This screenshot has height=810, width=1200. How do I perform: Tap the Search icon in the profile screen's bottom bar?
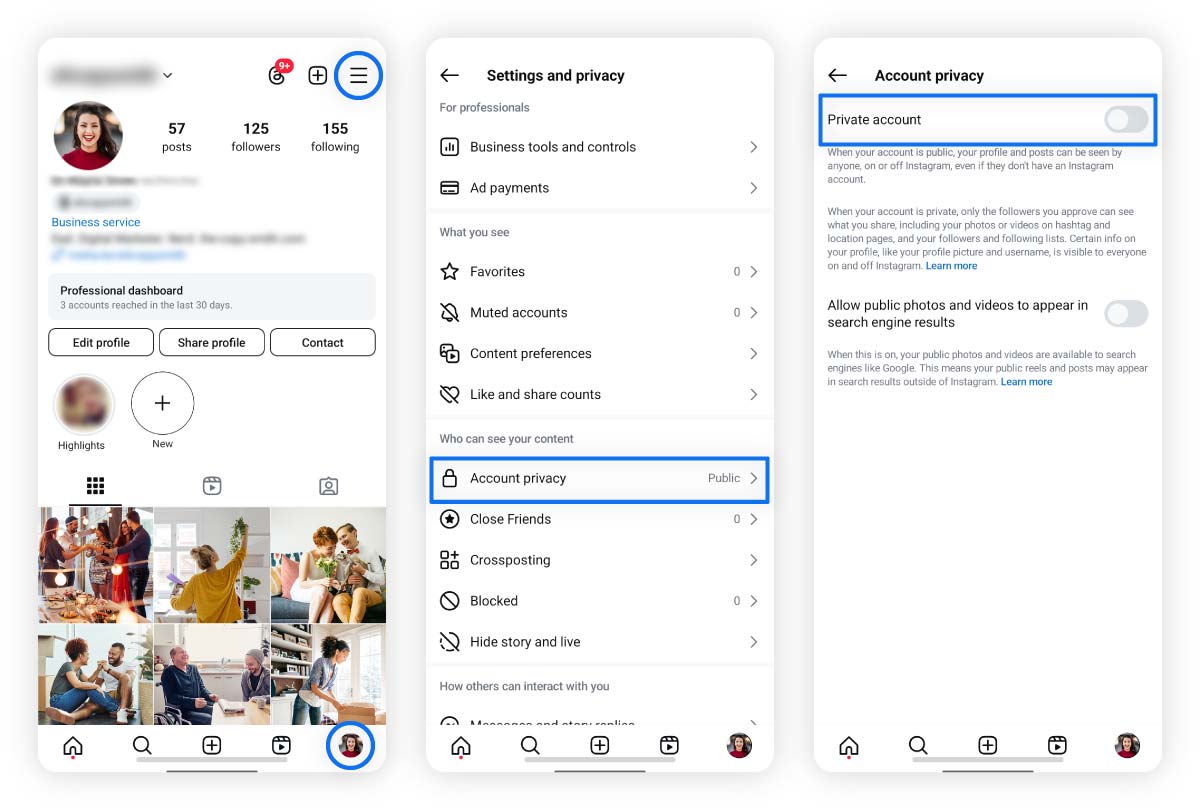142,745
